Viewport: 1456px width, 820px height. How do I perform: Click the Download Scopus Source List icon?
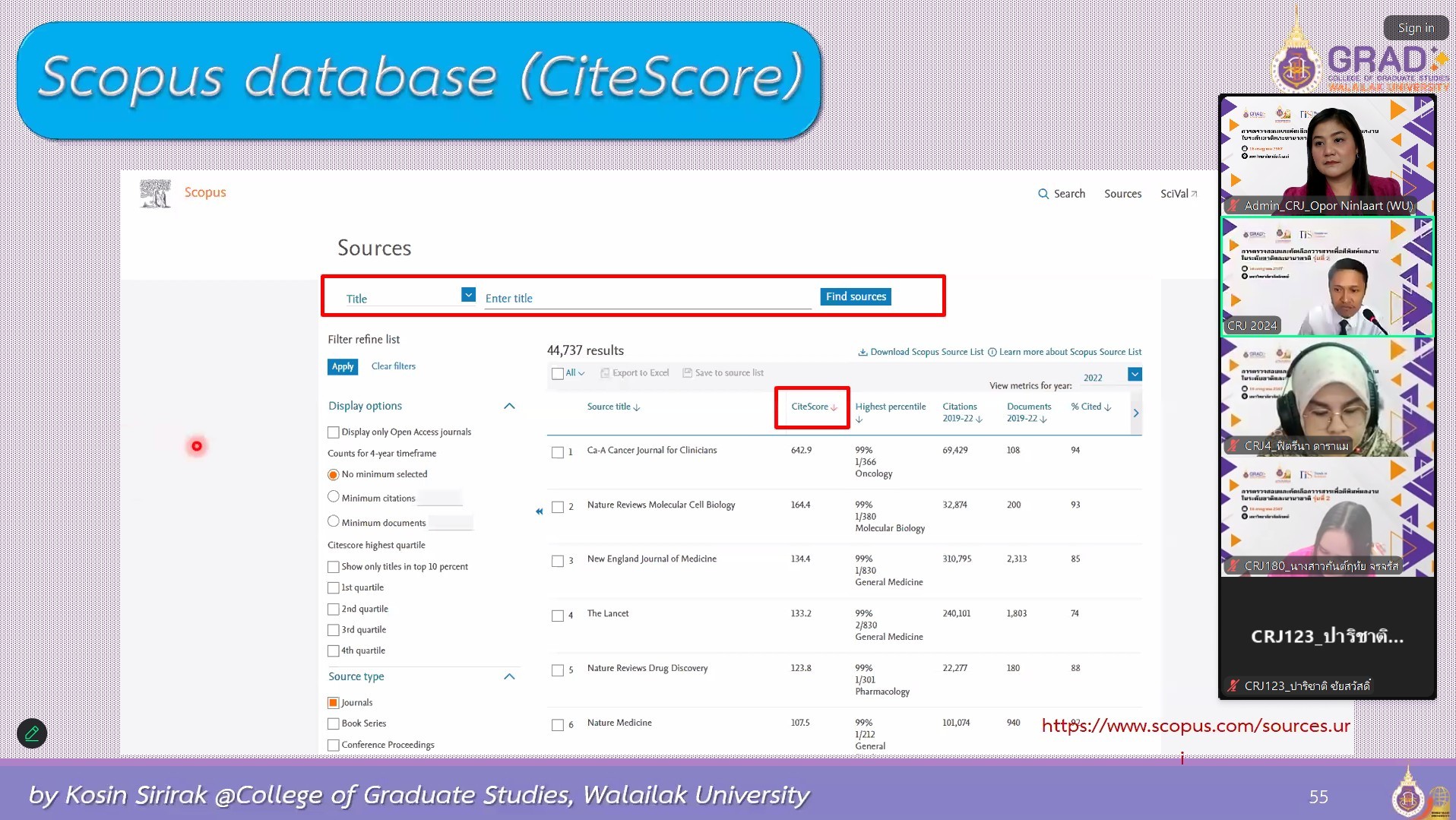coord(863,352)
